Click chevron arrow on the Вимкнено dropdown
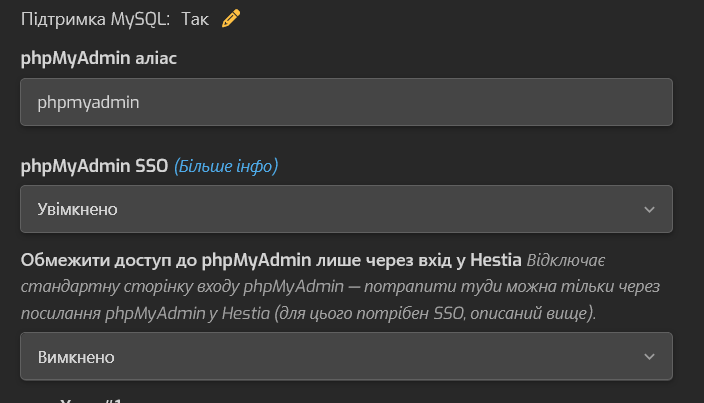 click(x=649, y=357)
